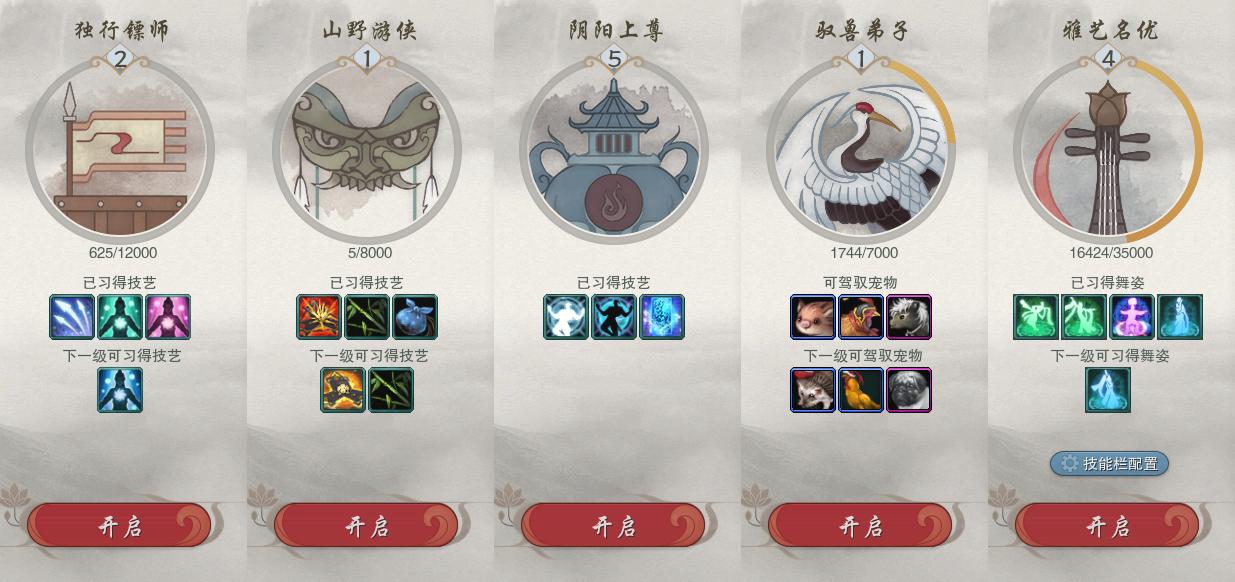Click the rooster pet icon in 可驾驭宠物

pos(861,317)
